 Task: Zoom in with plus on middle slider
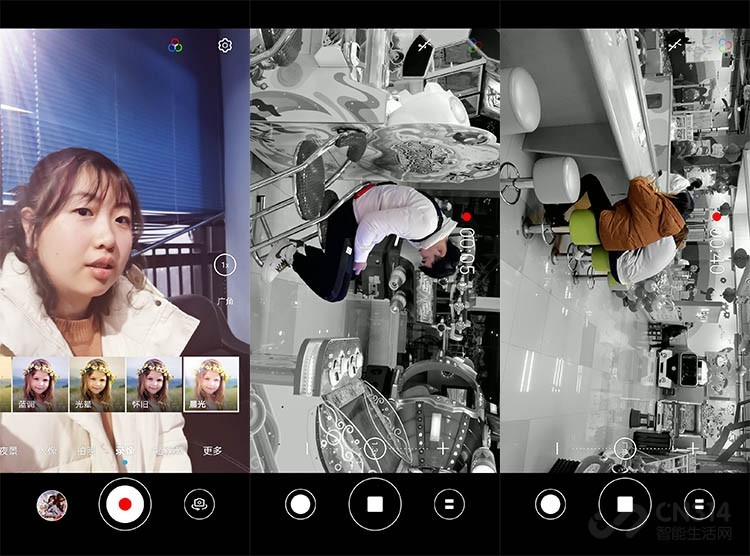(442, 448)
